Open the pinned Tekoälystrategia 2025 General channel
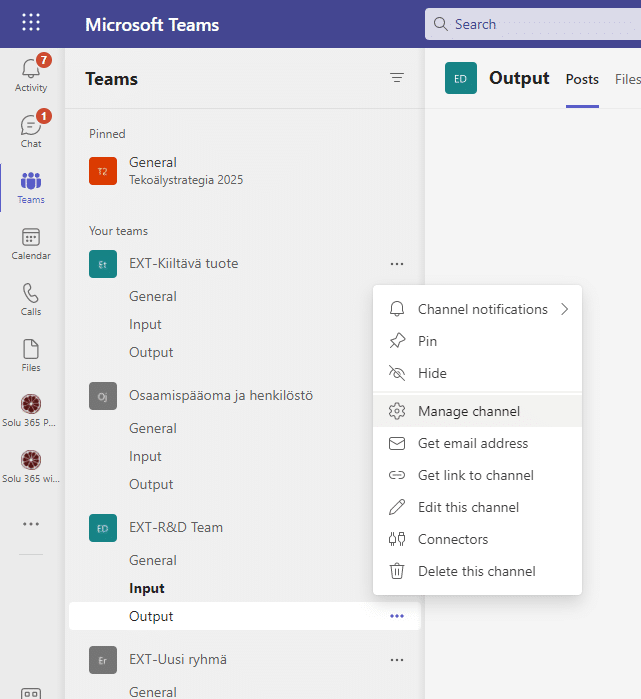This screenshot has width=641, height=699. [x=245, y=171]
